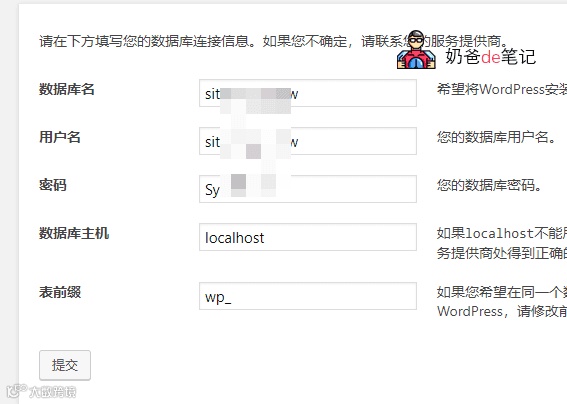Click the 用户名 label

[x=60, y=137]
